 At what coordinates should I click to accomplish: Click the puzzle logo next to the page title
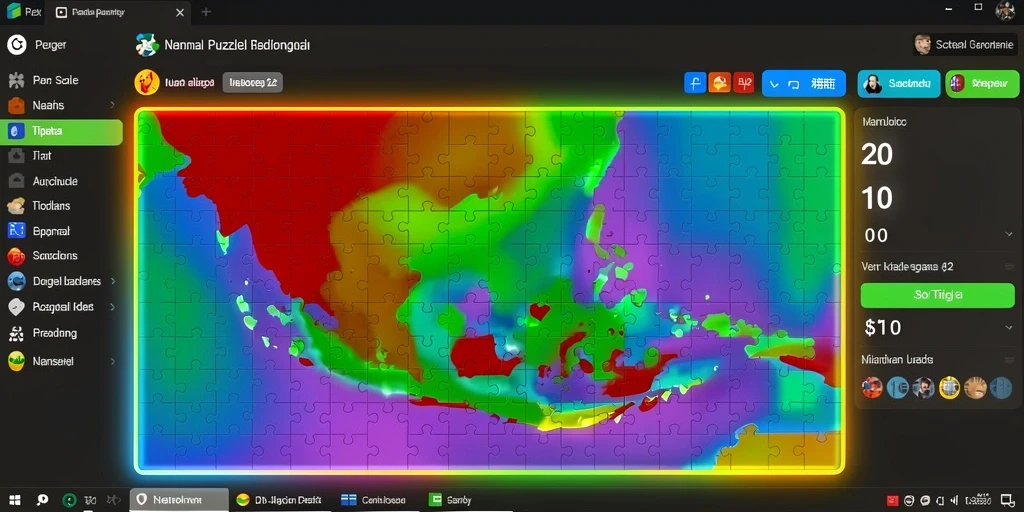click(147, 45)
